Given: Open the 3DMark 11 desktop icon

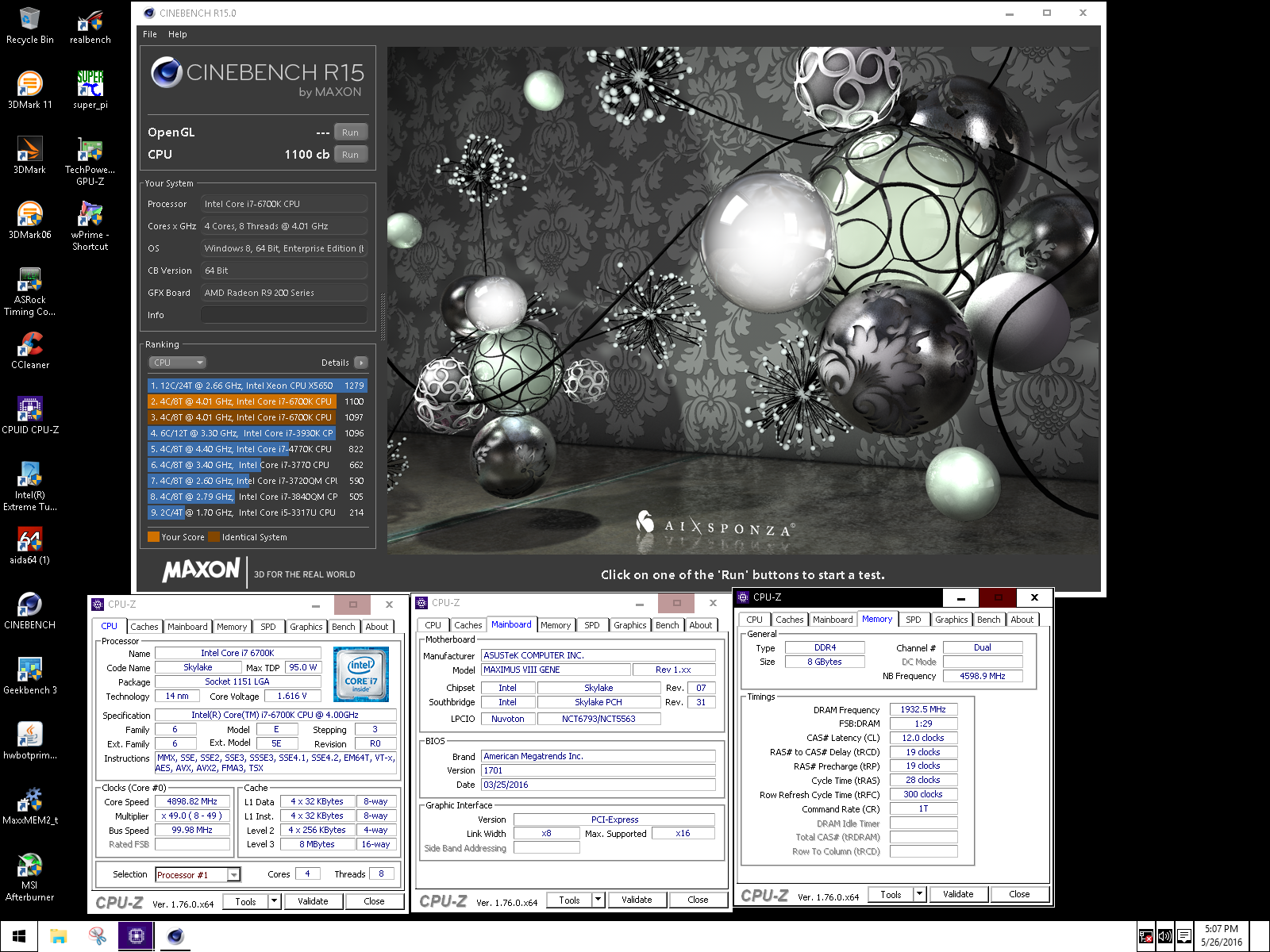Looking at the screenshot, I should (30, 90).
